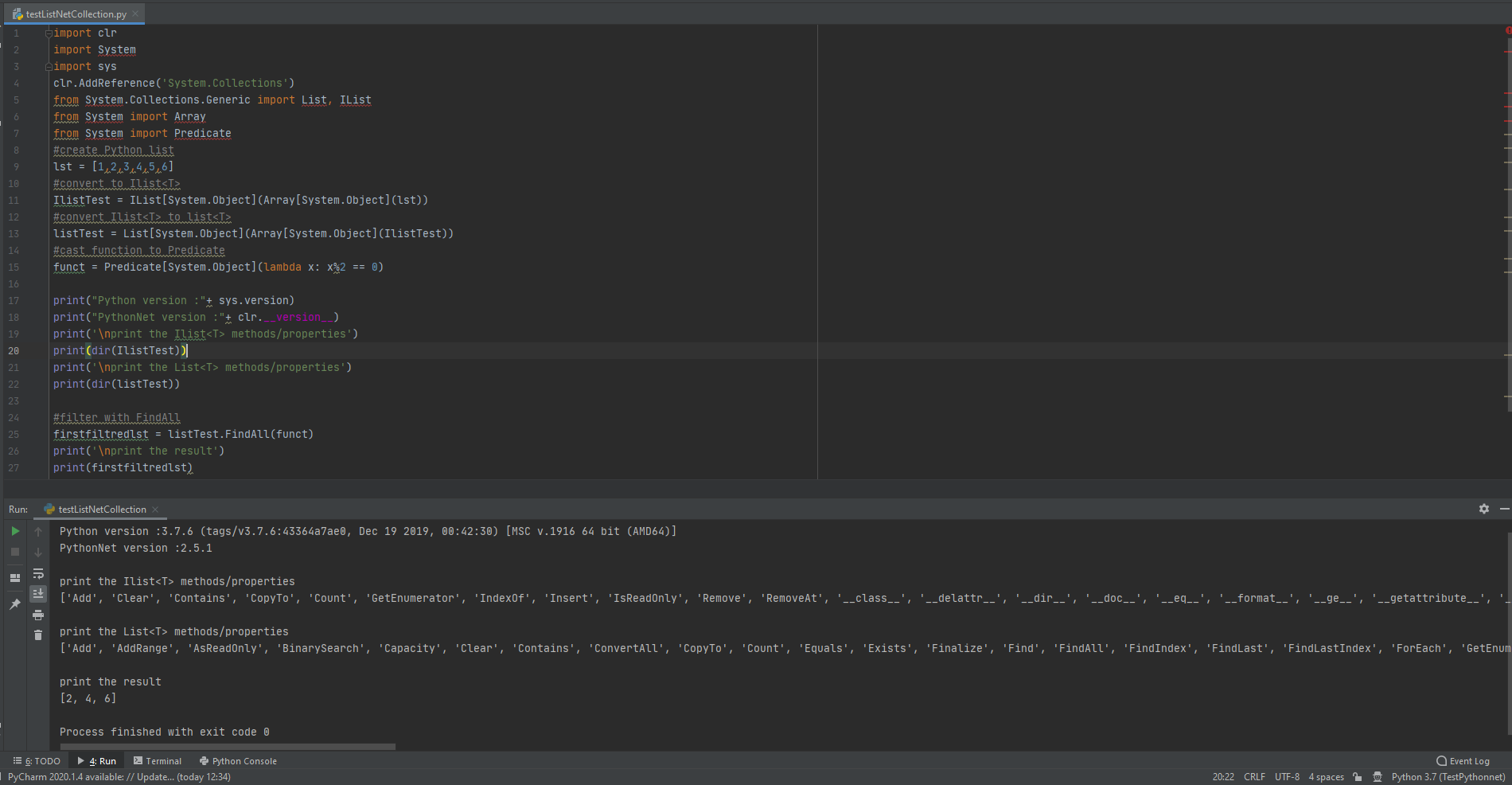Rerun the testListNetCollection script
The image size is (1512, 785).
pyautogui.click(x=14, y=531)
